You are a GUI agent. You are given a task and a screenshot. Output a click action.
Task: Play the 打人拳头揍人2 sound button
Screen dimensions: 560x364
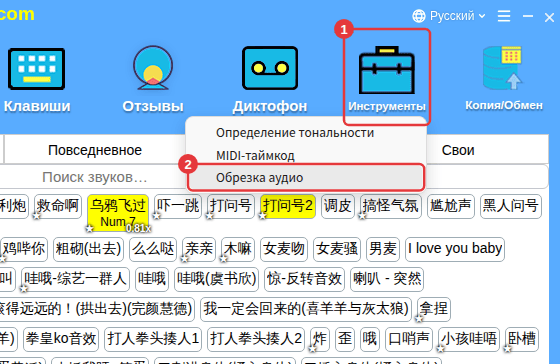point(256,339)
